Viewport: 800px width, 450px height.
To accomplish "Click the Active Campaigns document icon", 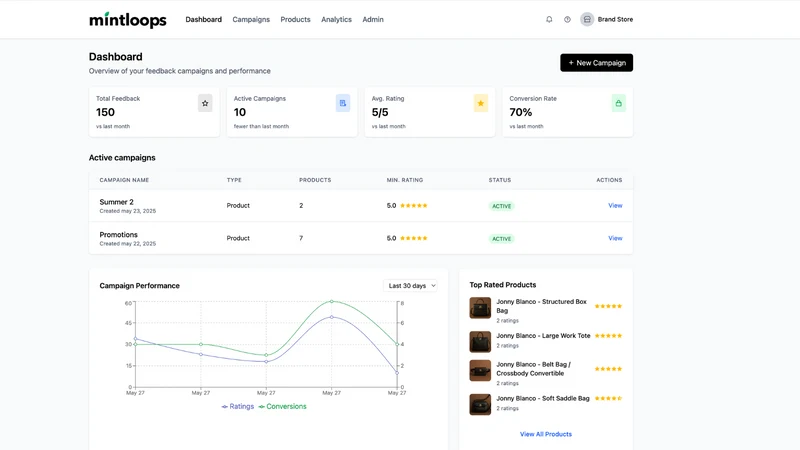I will point(343,103).
